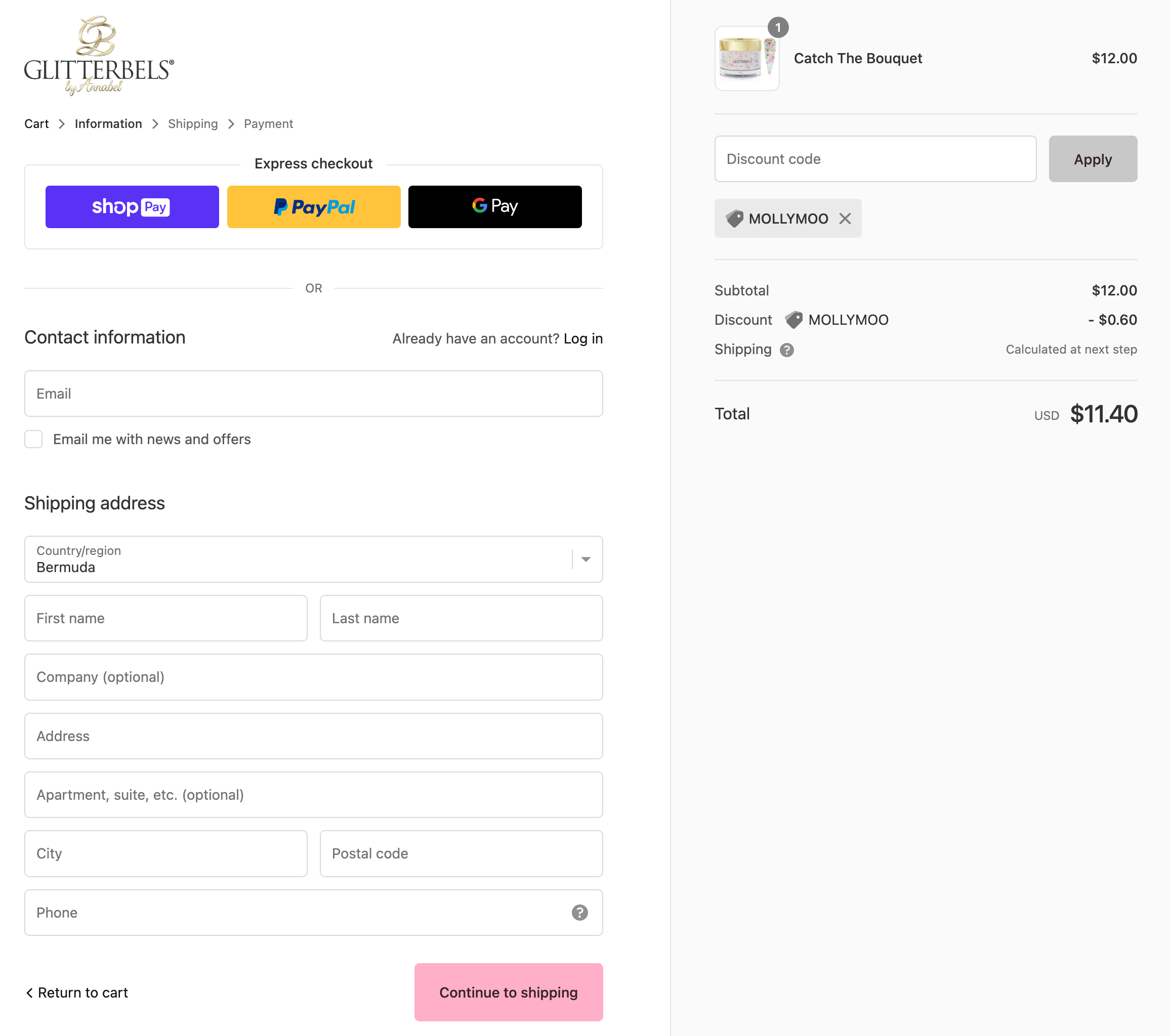
Task: Click Apply discount button
Action: tap(1093, 159)
